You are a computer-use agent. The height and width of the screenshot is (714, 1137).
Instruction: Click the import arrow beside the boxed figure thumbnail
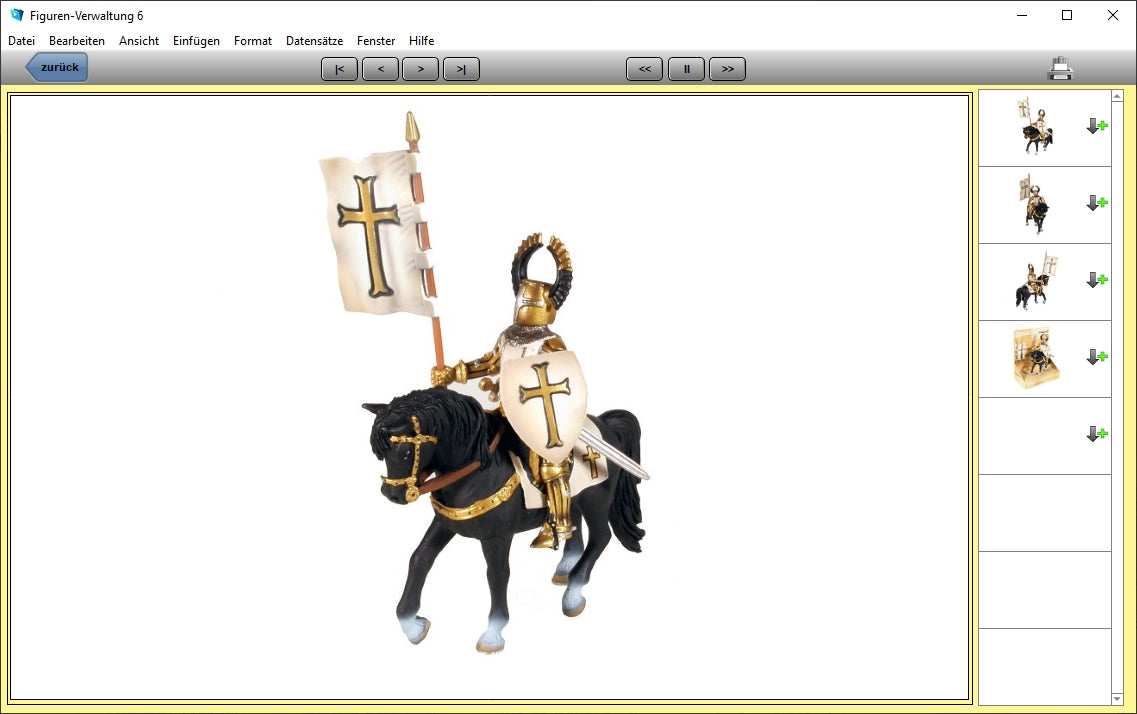click(x=1097, y=357)
